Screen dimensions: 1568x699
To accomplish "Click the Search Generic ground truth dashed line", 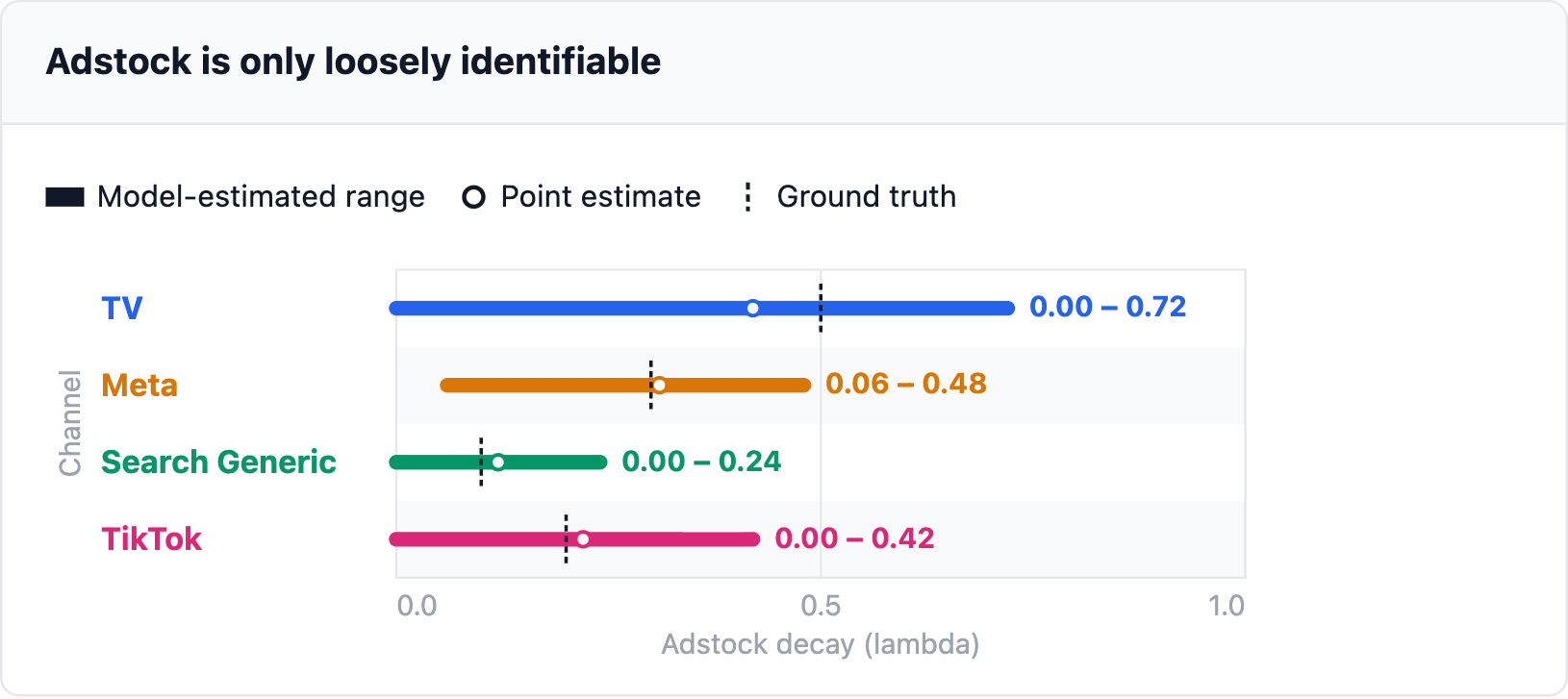I will click(481, 462).
